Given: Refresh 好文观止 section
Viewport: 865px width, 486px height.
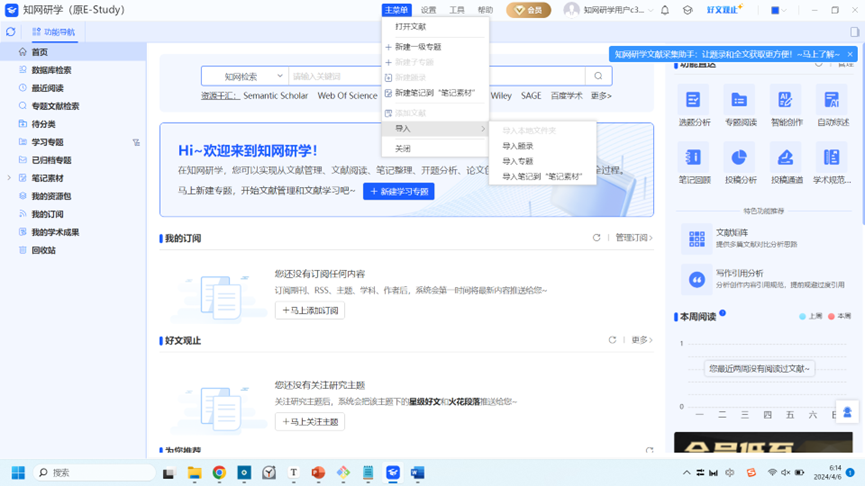Looking at the screenshot, I should 612,340.
